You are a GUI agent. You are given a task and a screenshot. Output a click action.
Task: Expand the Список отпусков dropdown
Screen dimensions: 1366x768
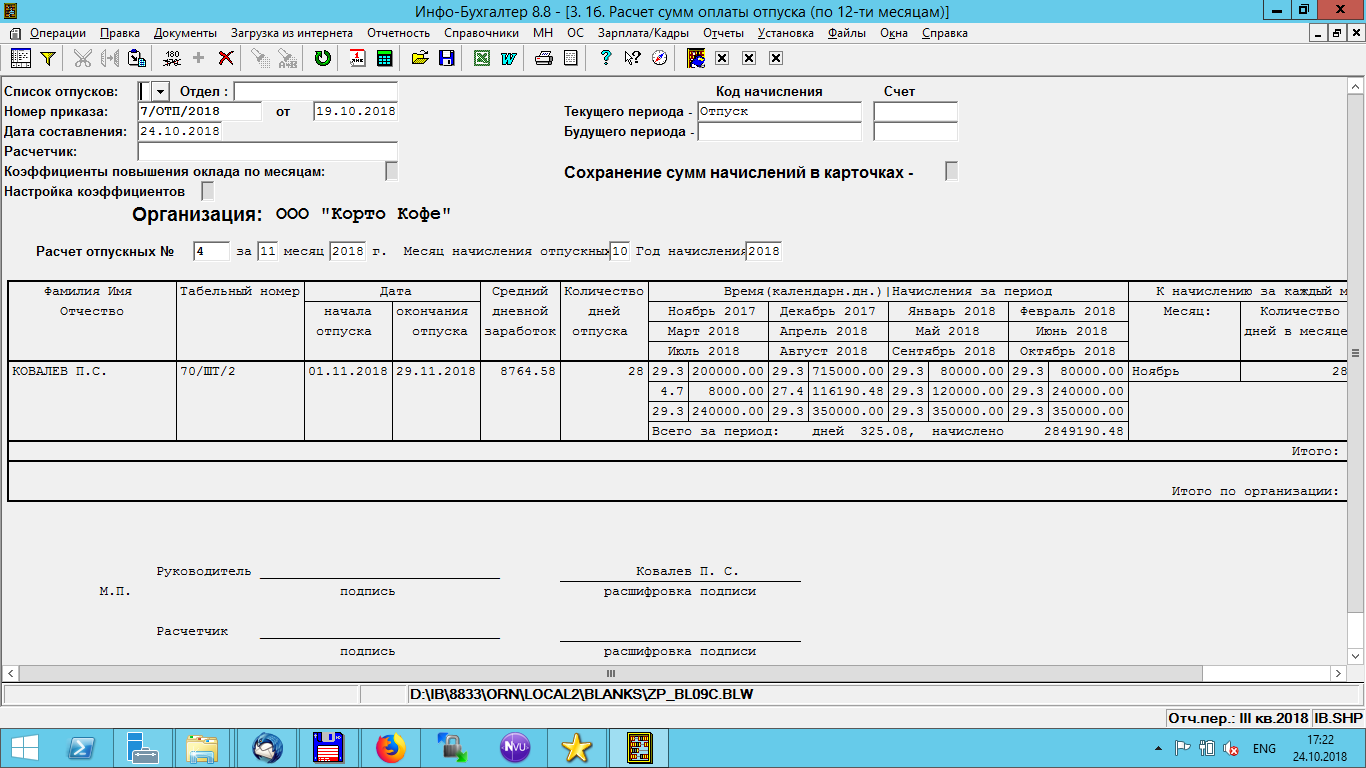[160, 92]
